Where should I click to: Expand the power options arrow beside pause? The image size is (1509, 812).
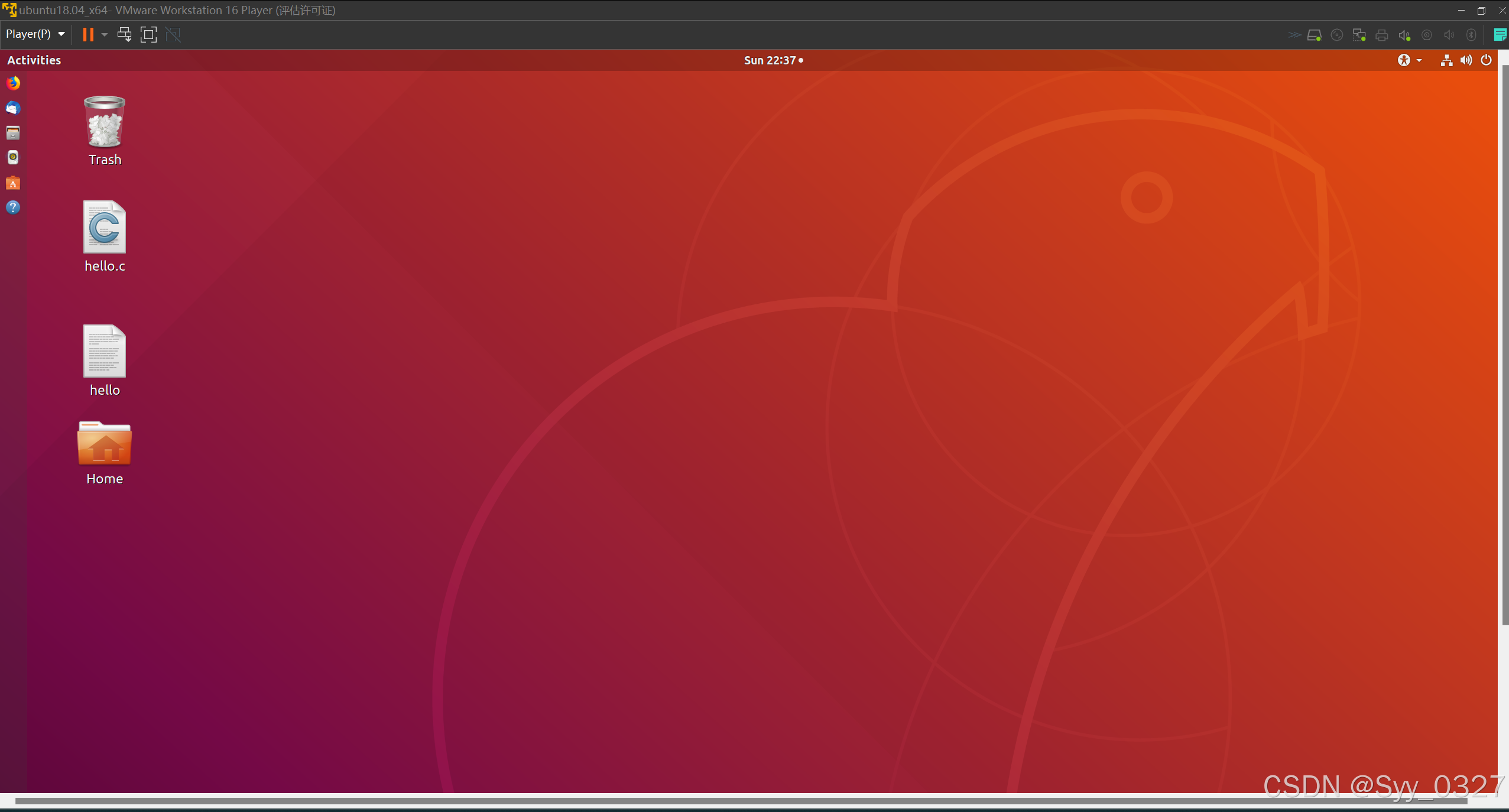(x=105, y=34)
